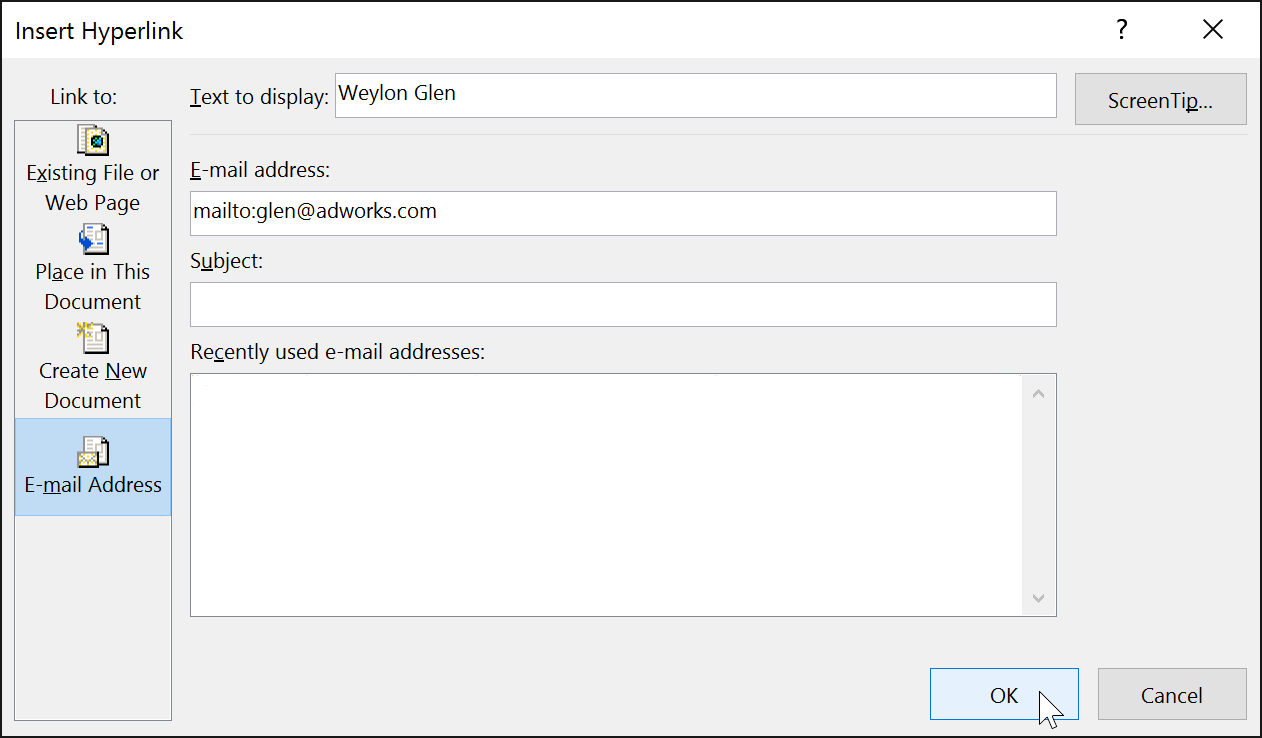This screenshot has height=738, width=1262.
Task: Open the ScreenTip settings
Action: point(1160,99)
